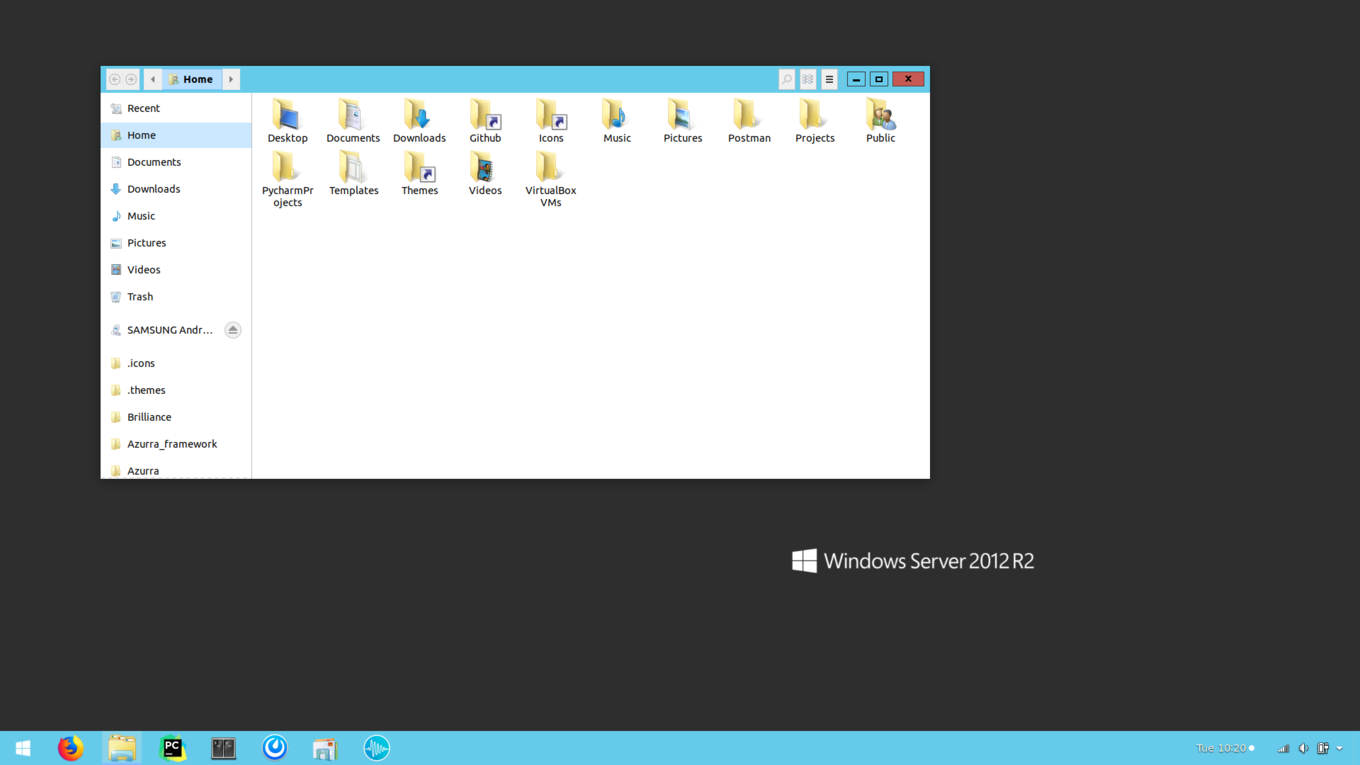
Task: Select the Themes linked folder
Action: pyautogui.click(x=419, y=173)
